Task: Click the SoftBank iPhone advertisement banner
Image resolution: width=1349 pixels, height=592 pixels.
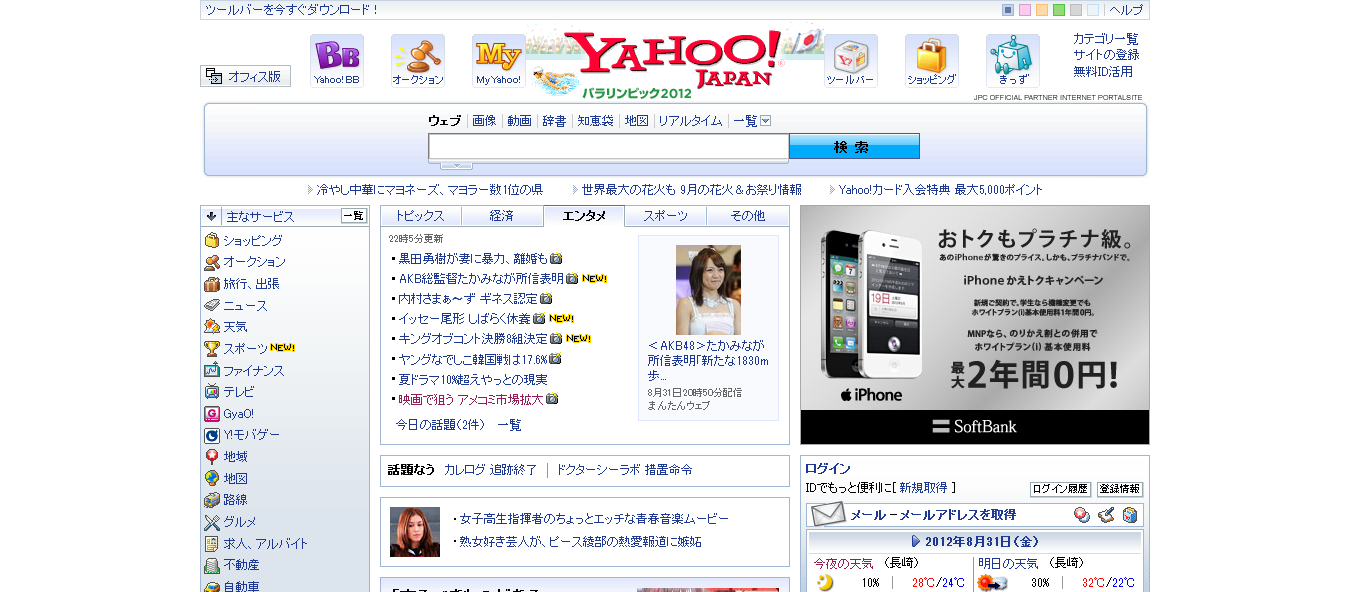Action: [975, 325]
